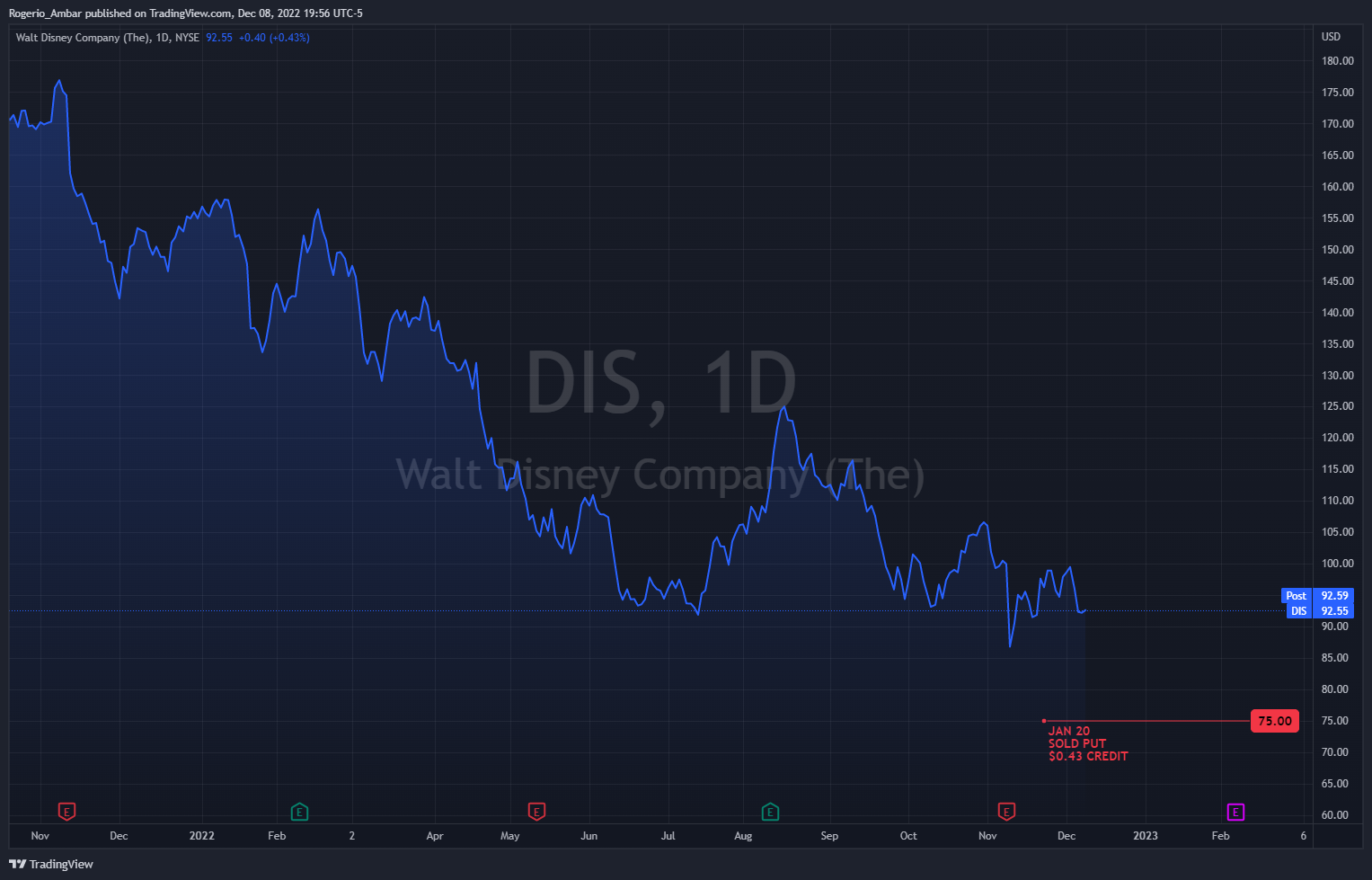Screen dimensions: 1372x880
Task: Click the 1D interval label in header
Action: pos(162,38)
